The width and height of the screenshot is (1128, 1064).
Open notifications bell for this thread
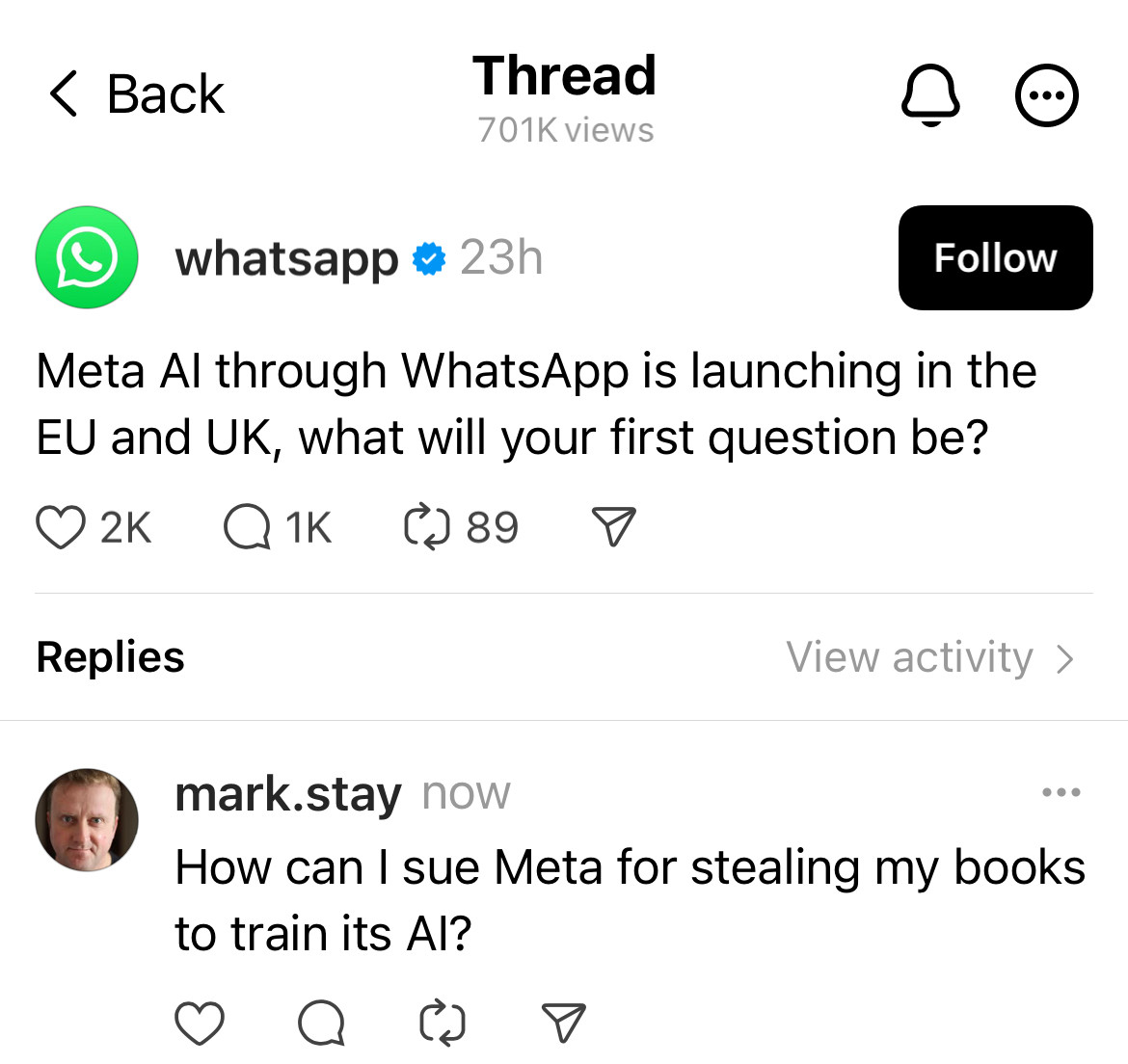point(930,94)
